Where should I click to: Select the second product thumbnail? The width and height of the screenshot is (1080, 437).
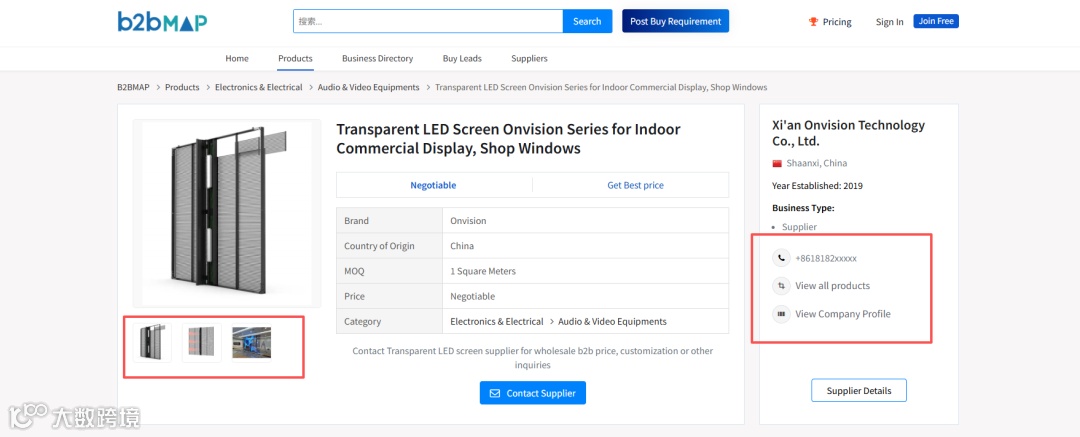[202, 343]
